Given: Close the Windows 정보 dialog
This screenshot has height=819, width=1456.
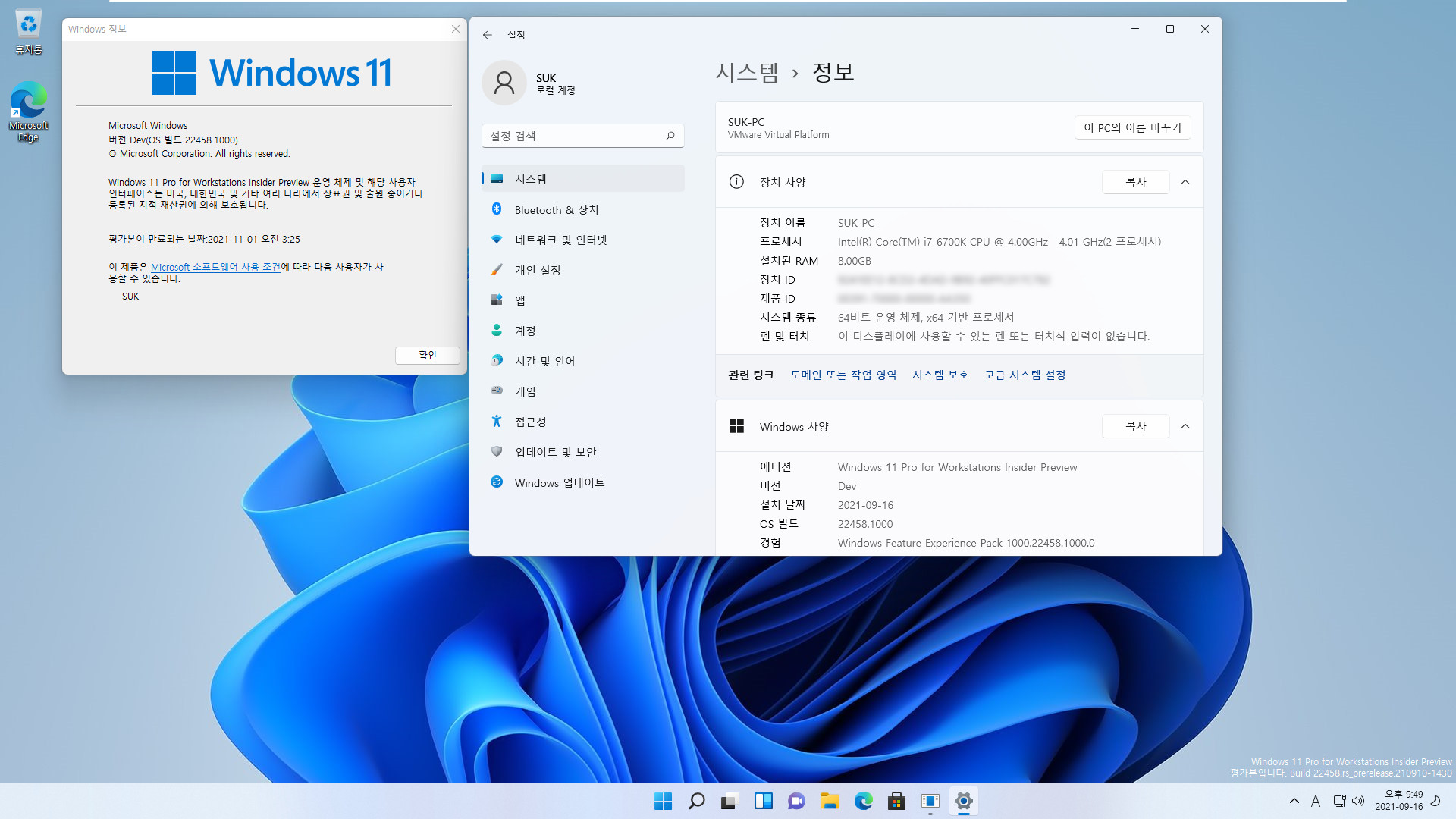Looking at the screenshot, I should tap(456, 29).
